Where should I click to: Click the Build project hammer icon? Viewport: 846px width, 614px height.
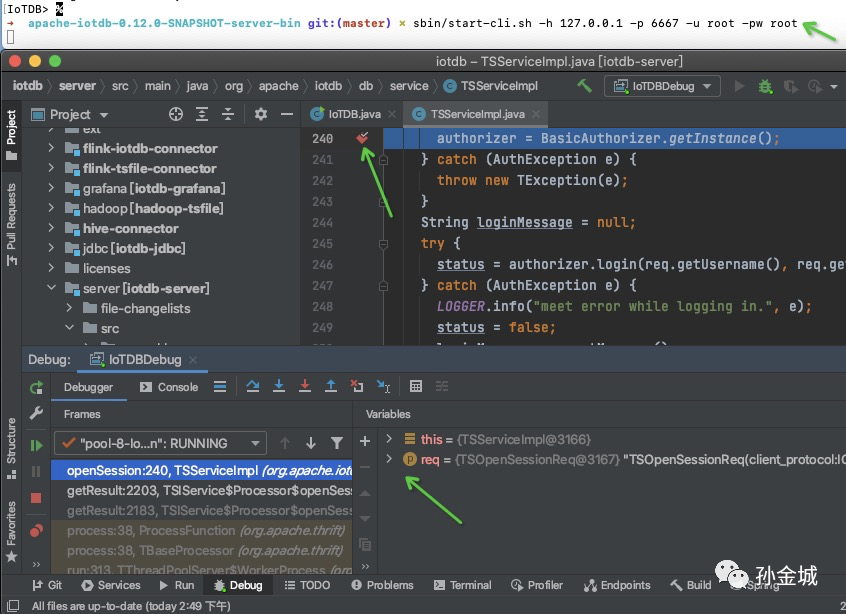[x=584, y=86]
